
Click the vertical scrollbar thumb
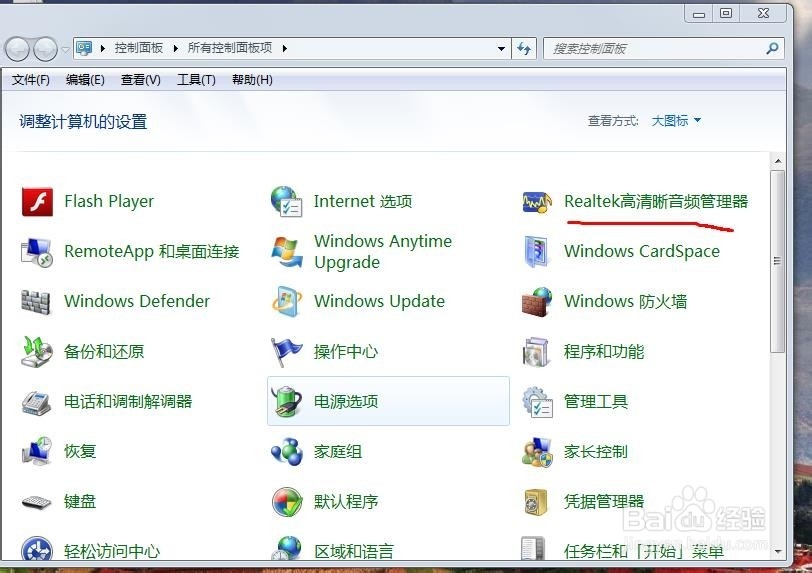[x=778, y=262]
